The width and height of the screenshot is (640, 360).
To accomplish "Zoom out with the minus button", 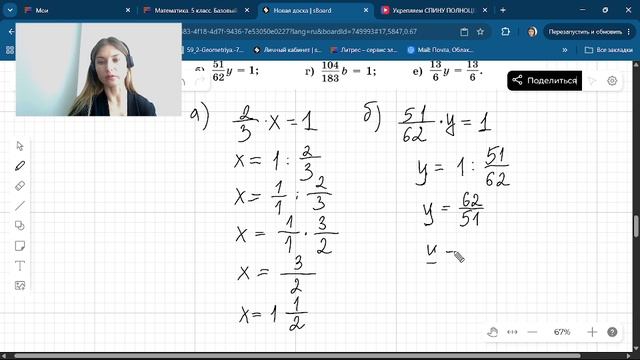I will tap(532, 332).
